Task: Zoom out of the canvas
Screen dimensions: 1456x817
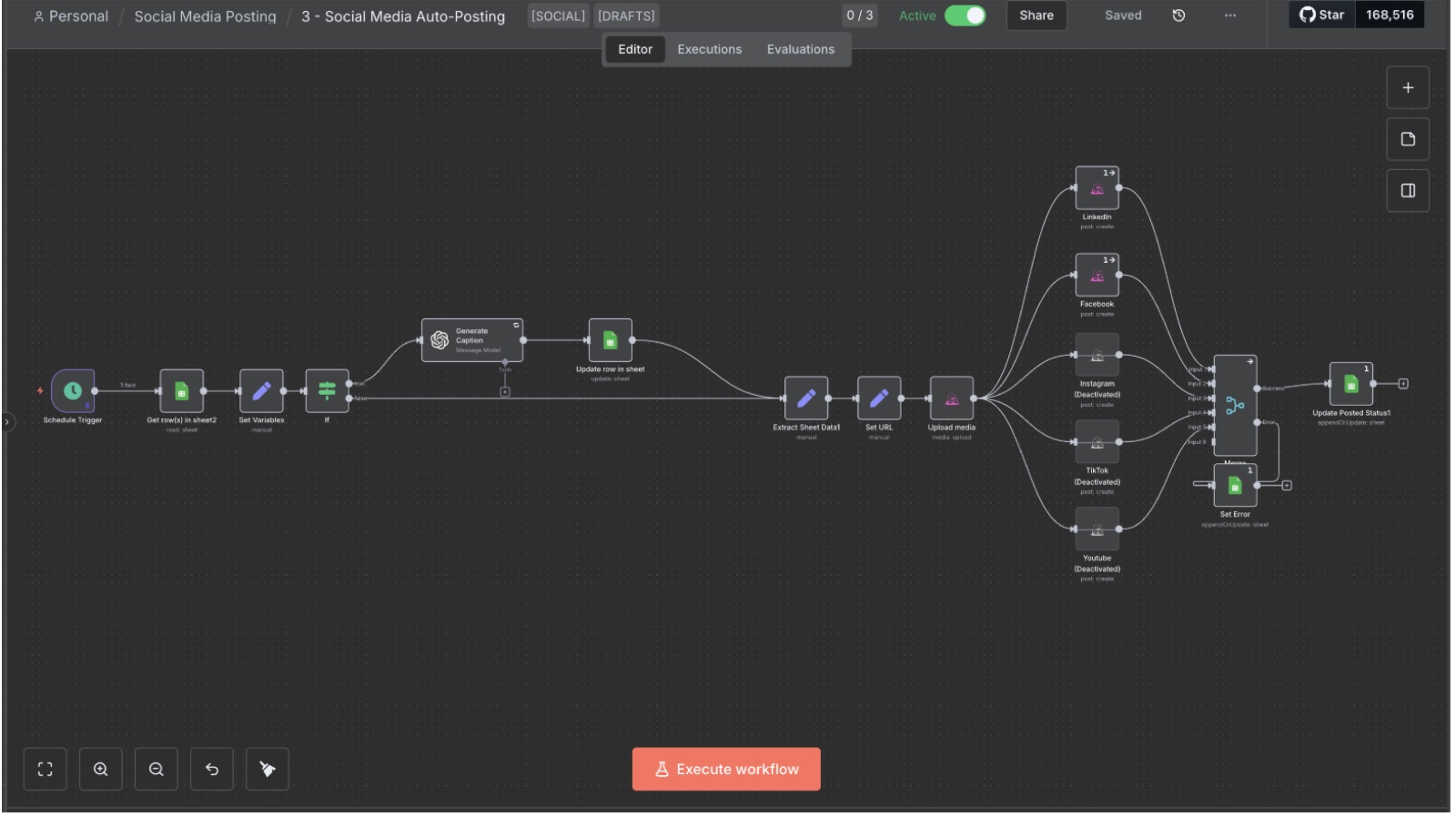Action: click(x=157, y=770)
